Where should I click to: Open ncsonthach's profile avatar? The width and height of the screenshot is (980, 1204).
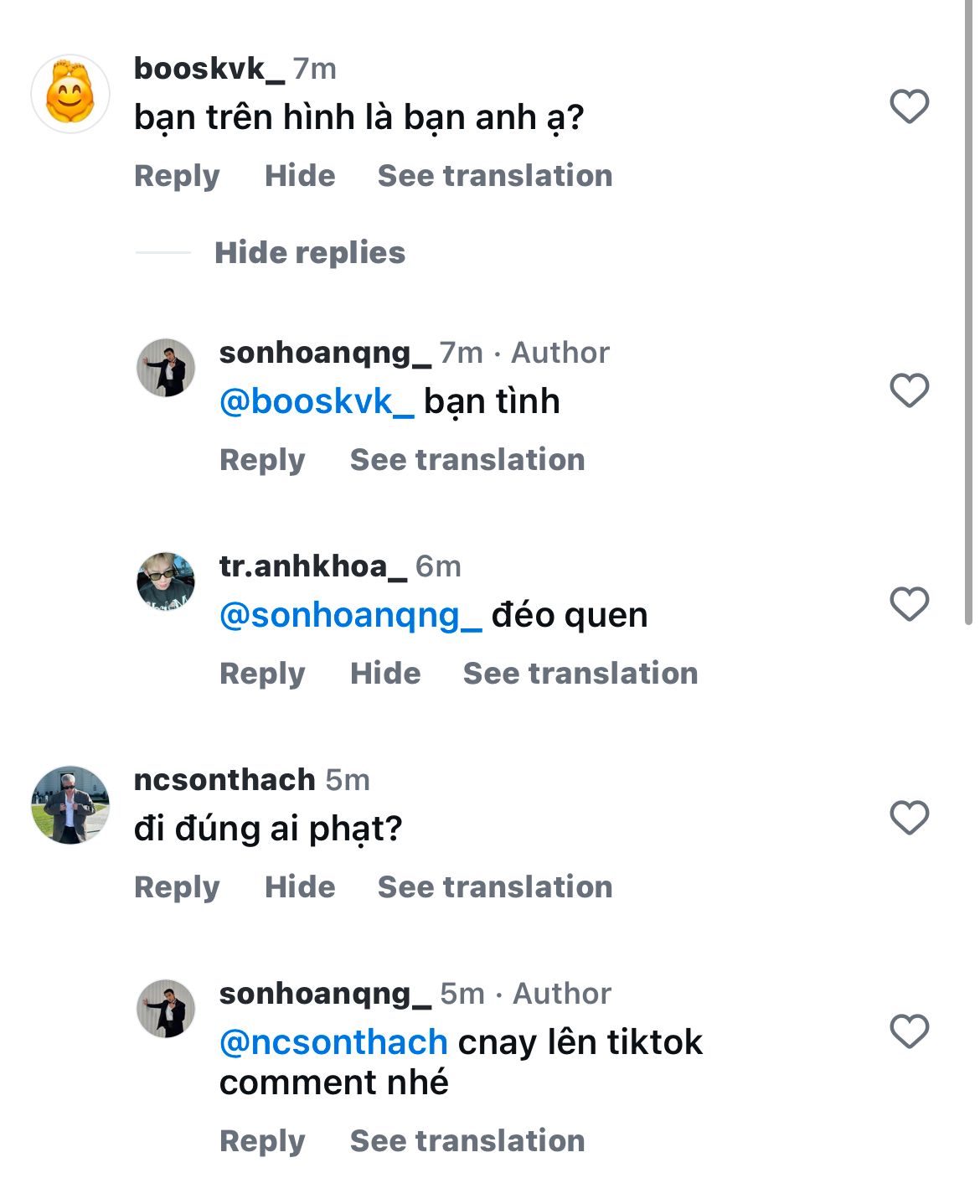click(x=70, y=804)
